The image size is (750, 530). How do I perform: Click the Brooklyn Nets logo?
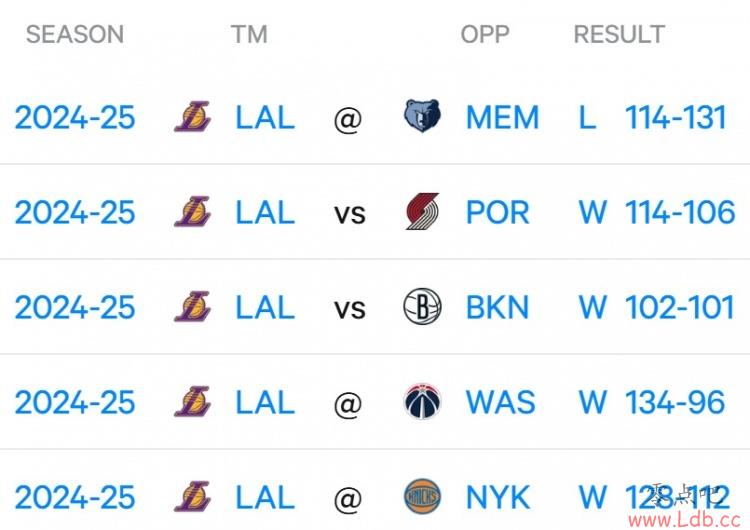coord(422,306)
